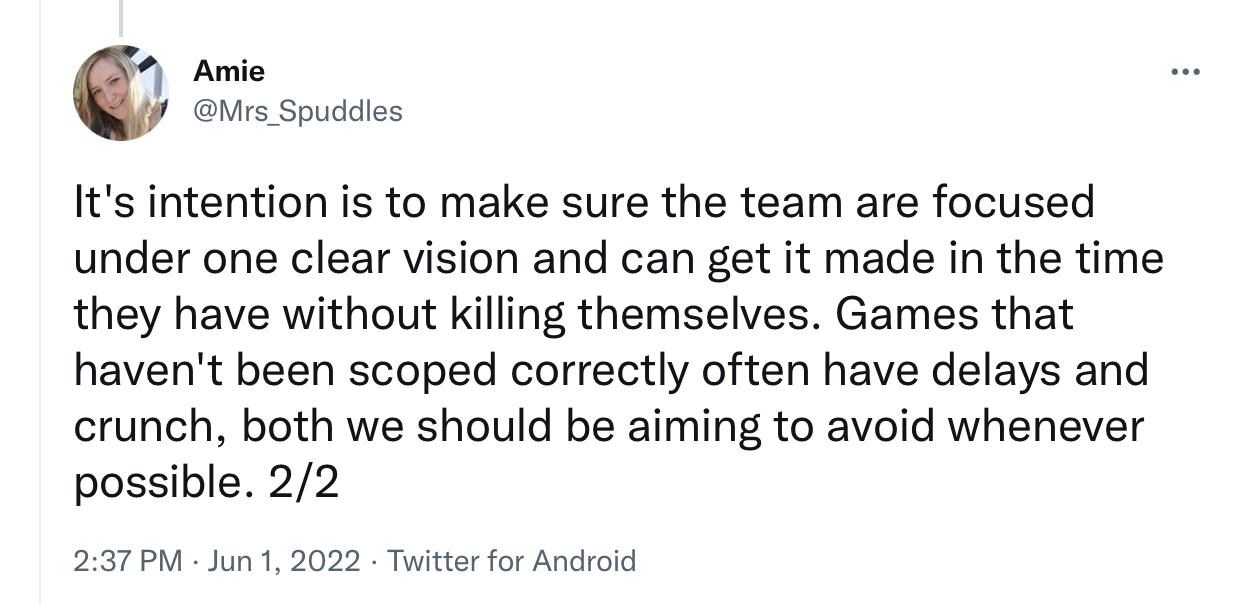The image size is (1236, 605).
Task: Open the Amie display name link
Action: coord(229,72)
